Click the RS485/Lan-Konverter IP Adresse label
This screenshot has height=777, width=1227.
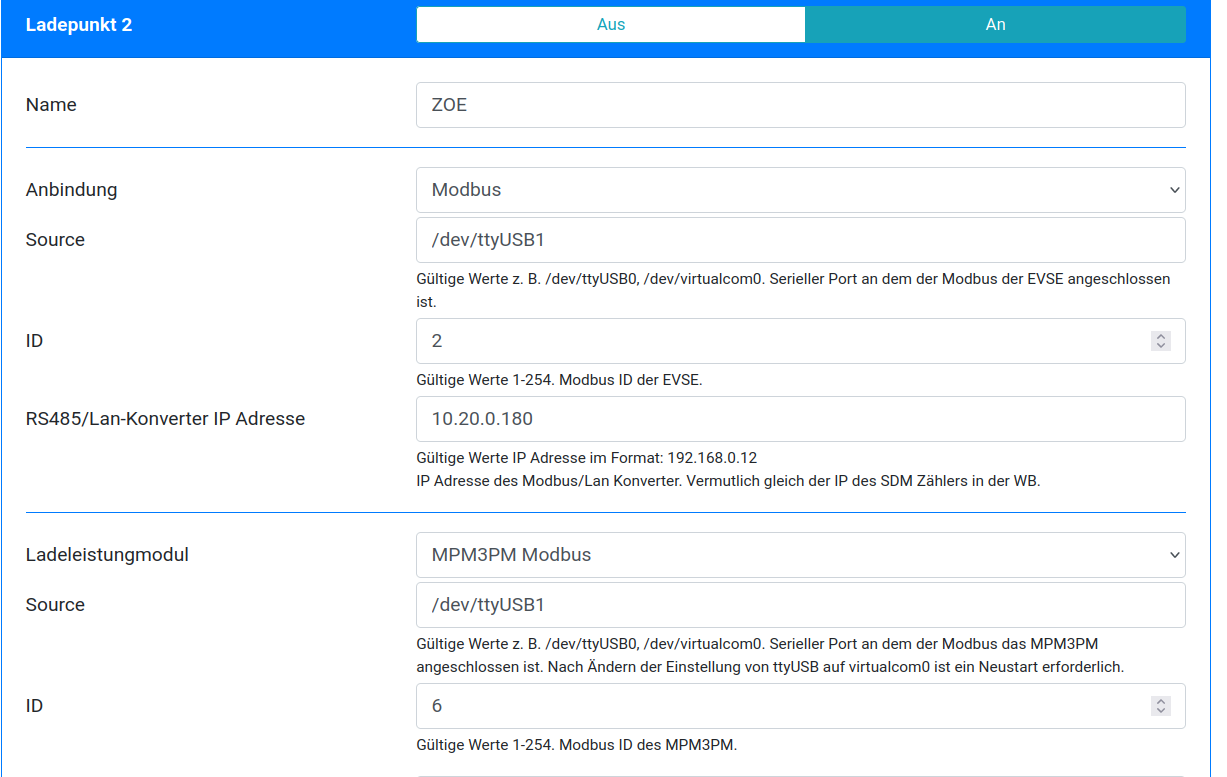pyautogui.click(x=165, y=419)
